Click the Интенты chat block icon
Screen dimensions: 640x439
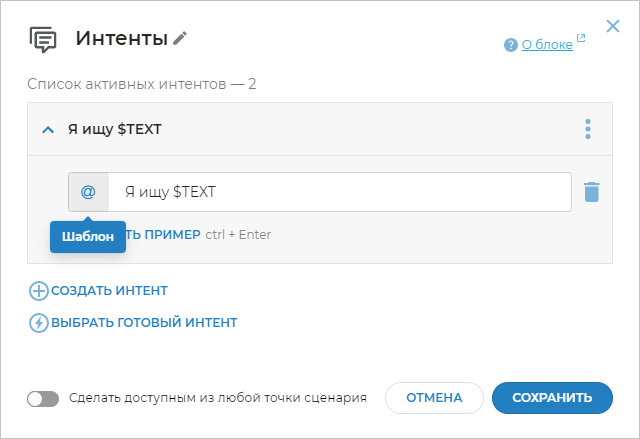43,39
